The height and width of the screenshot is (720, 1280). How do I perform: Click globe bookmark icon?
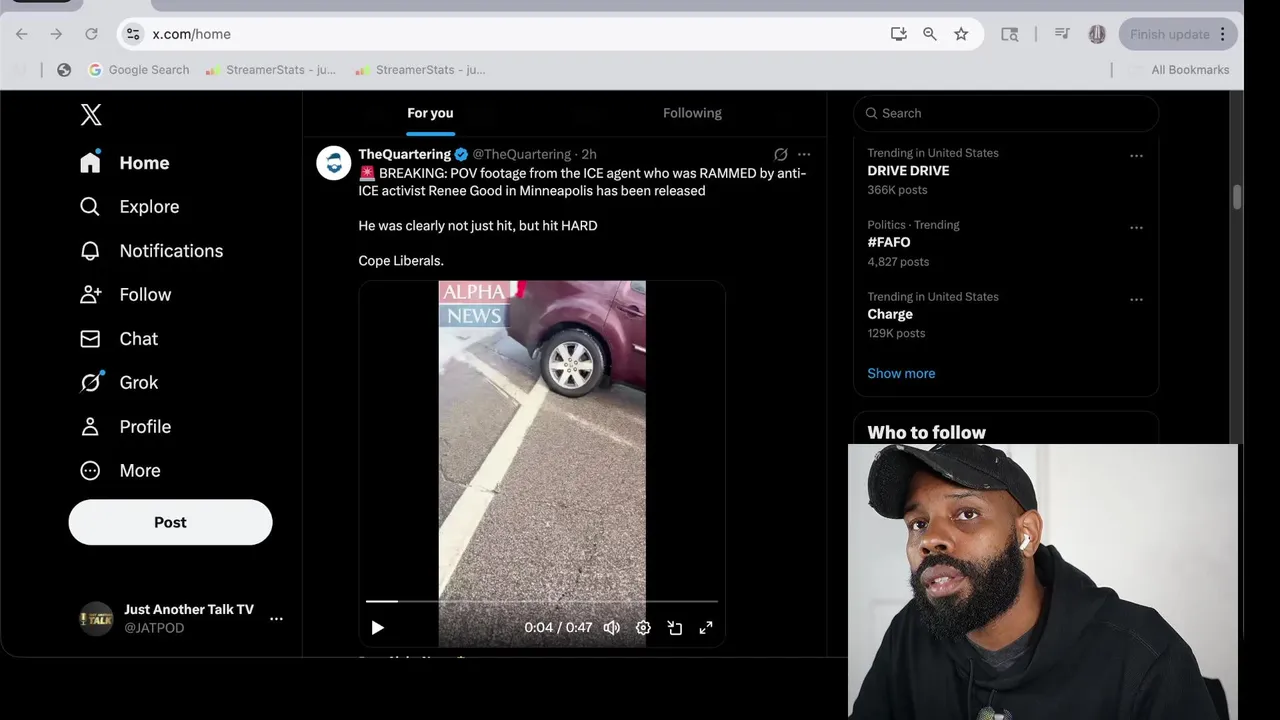point(64,70)
